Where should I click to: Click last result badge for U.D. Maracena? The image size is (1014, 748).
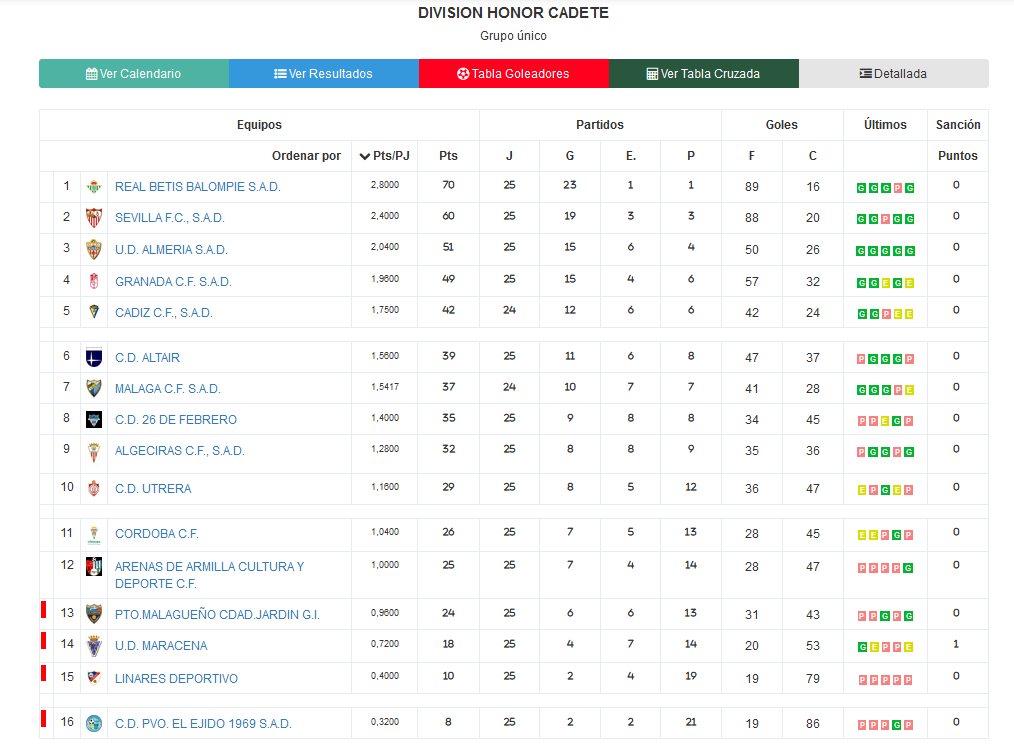coord(909,647)
